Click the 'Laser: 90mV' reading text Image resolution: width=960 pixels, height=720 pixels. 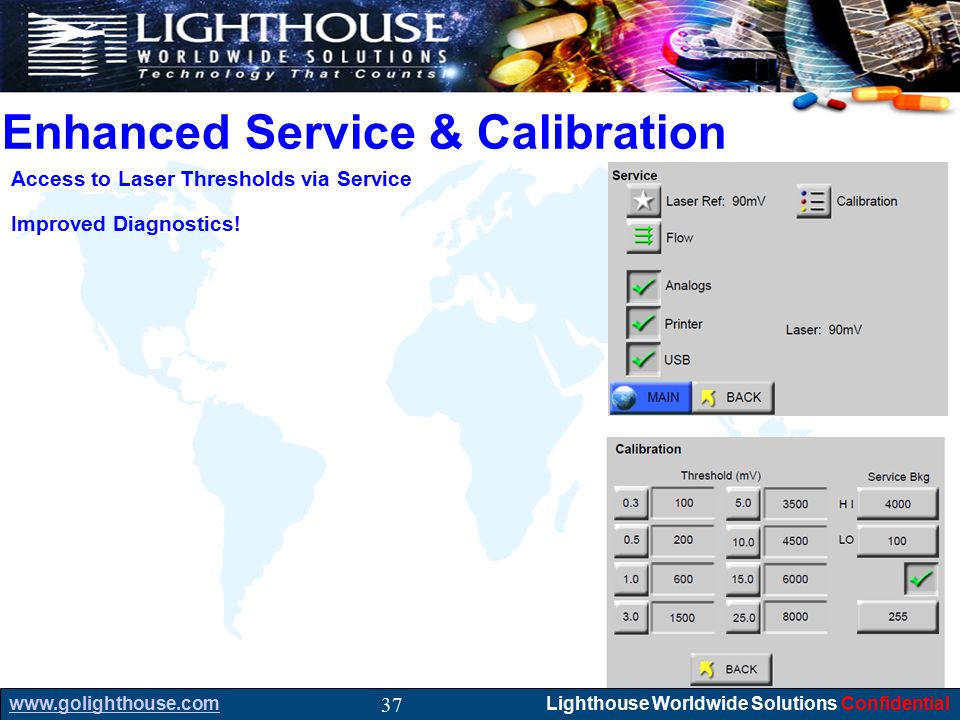tap(823, 330)
